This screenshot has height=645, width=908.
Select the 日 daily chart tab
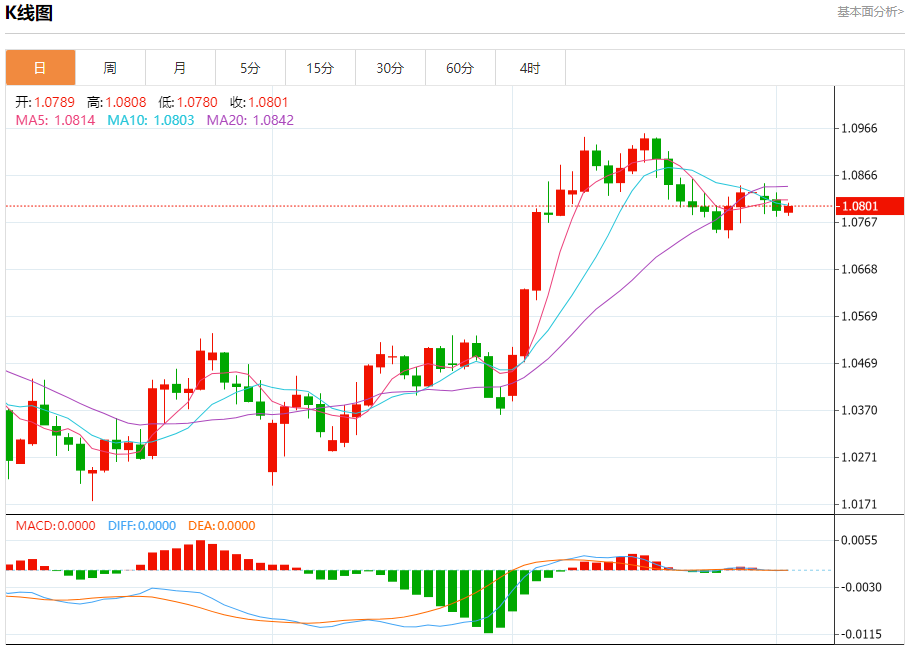(x=40, y=68)
